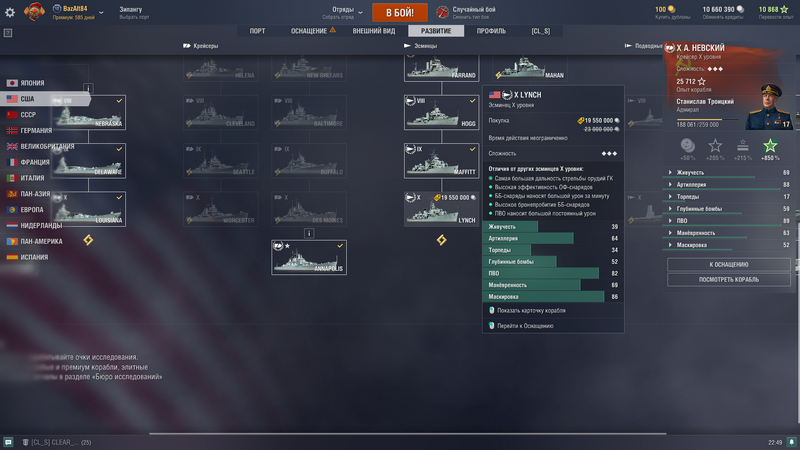Select the MAFFITT destroyer card

point(441,161)
